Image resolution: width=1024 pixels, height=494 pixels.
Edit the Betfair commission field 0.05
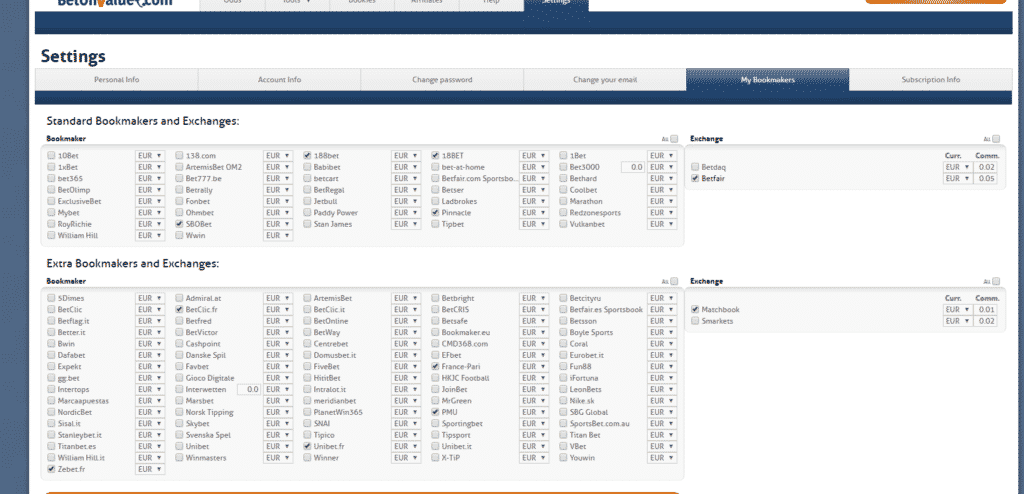pos(985,178)
